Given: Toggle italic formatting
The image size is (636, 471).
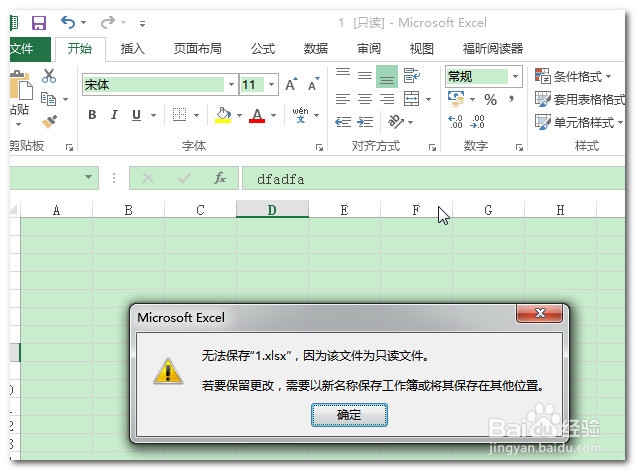Looking at the screenshot, I should 114,115.
